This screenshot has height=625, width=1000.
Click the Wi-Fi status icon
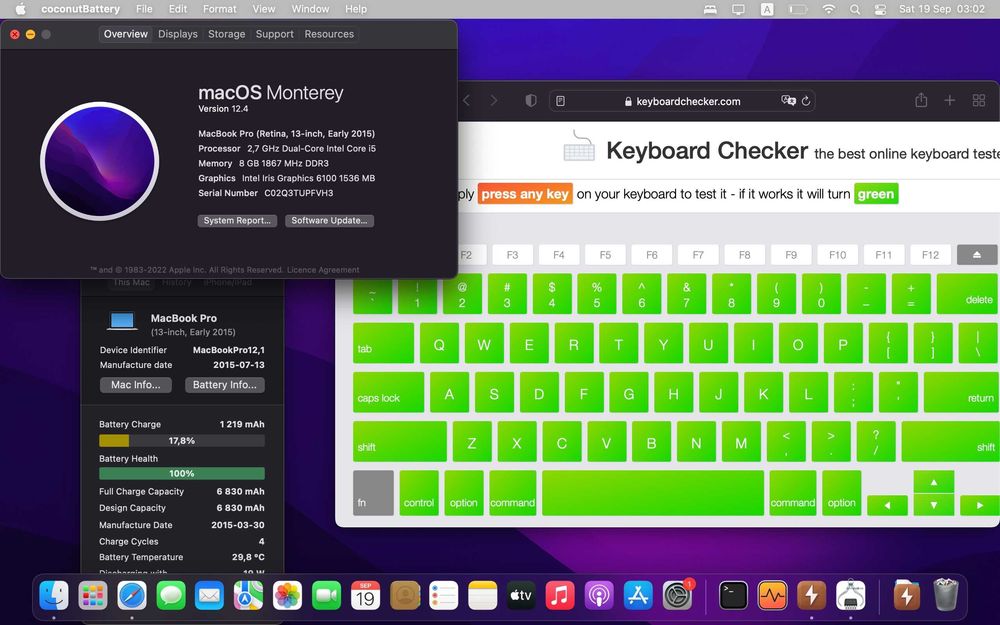tap(828, 9)
